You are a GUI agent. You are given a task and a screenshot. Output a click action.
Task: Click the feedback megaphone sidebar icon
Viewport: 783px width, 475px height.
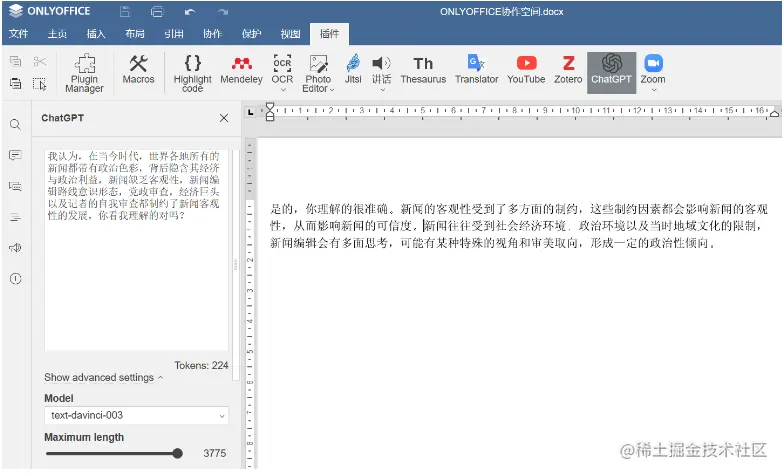[15, 248]
